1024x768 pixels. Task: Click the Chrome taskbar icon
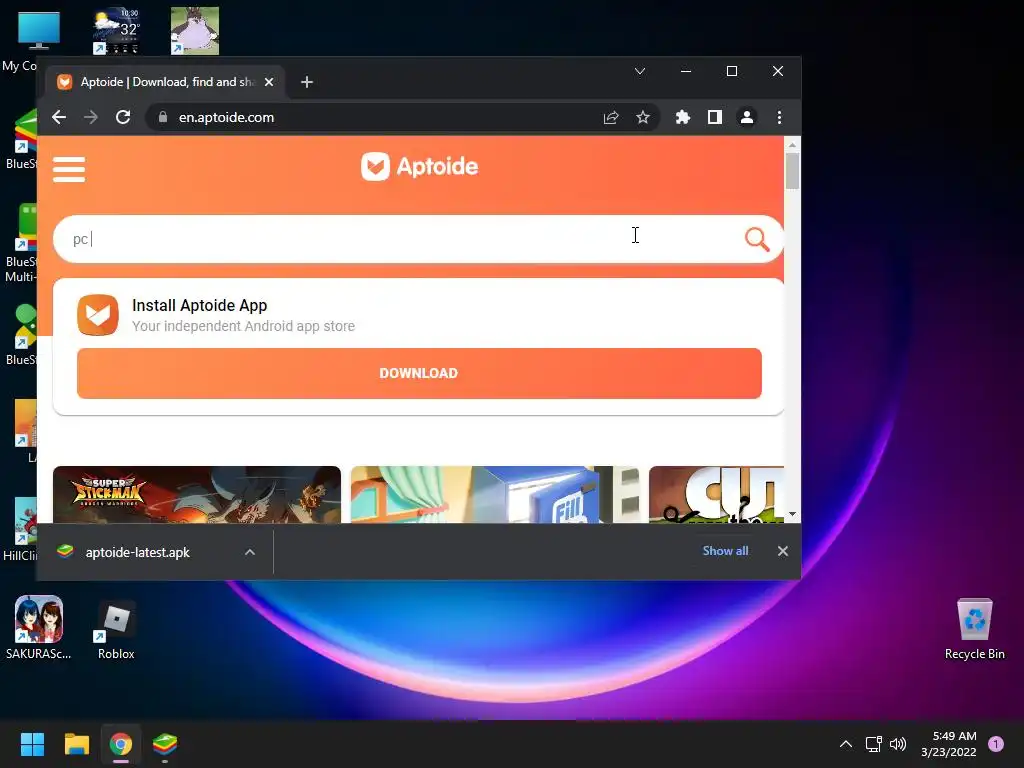(x=121, y=744)
